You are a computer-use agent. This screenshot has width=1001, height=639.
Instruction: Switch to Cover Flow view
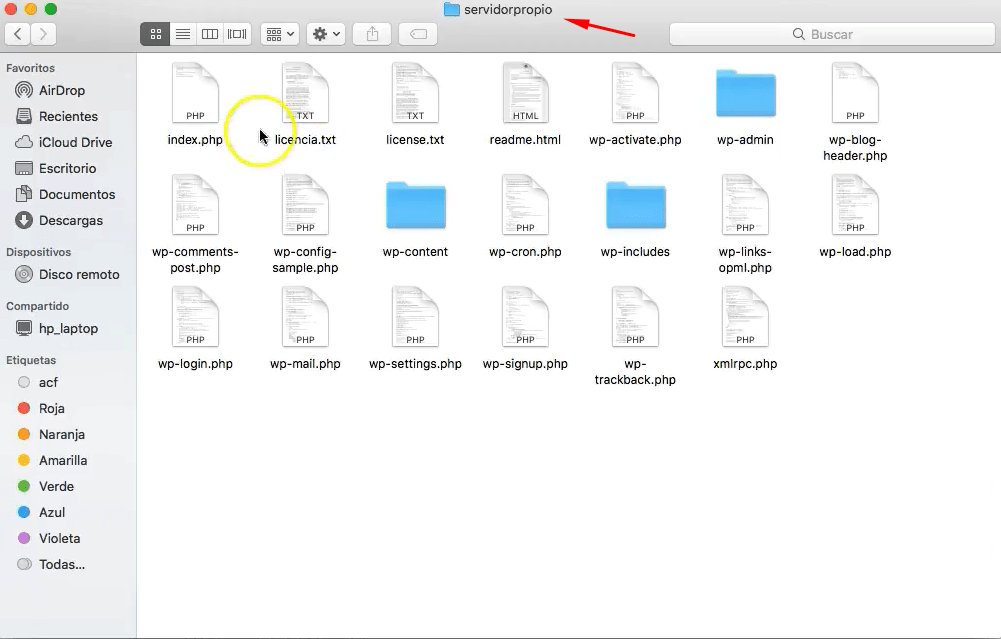237,34
